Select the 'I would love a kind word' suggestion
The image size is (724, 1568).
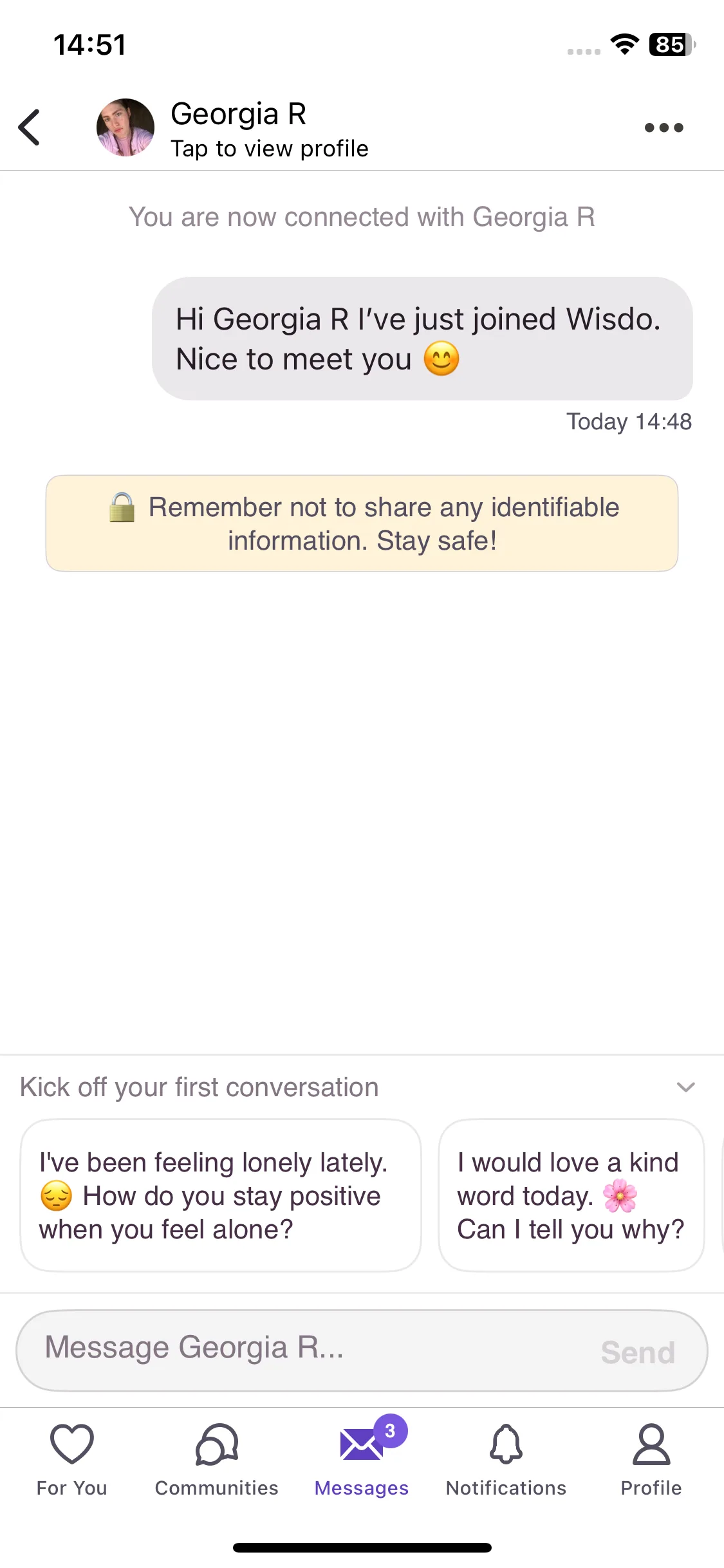click(571, 1195)
